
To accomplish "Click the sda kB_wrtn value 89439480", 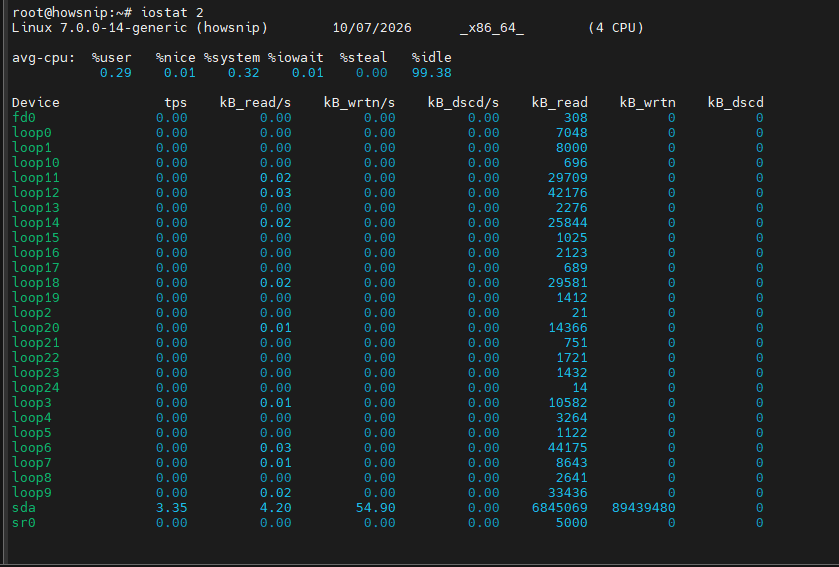I will [x=644, y=507].
